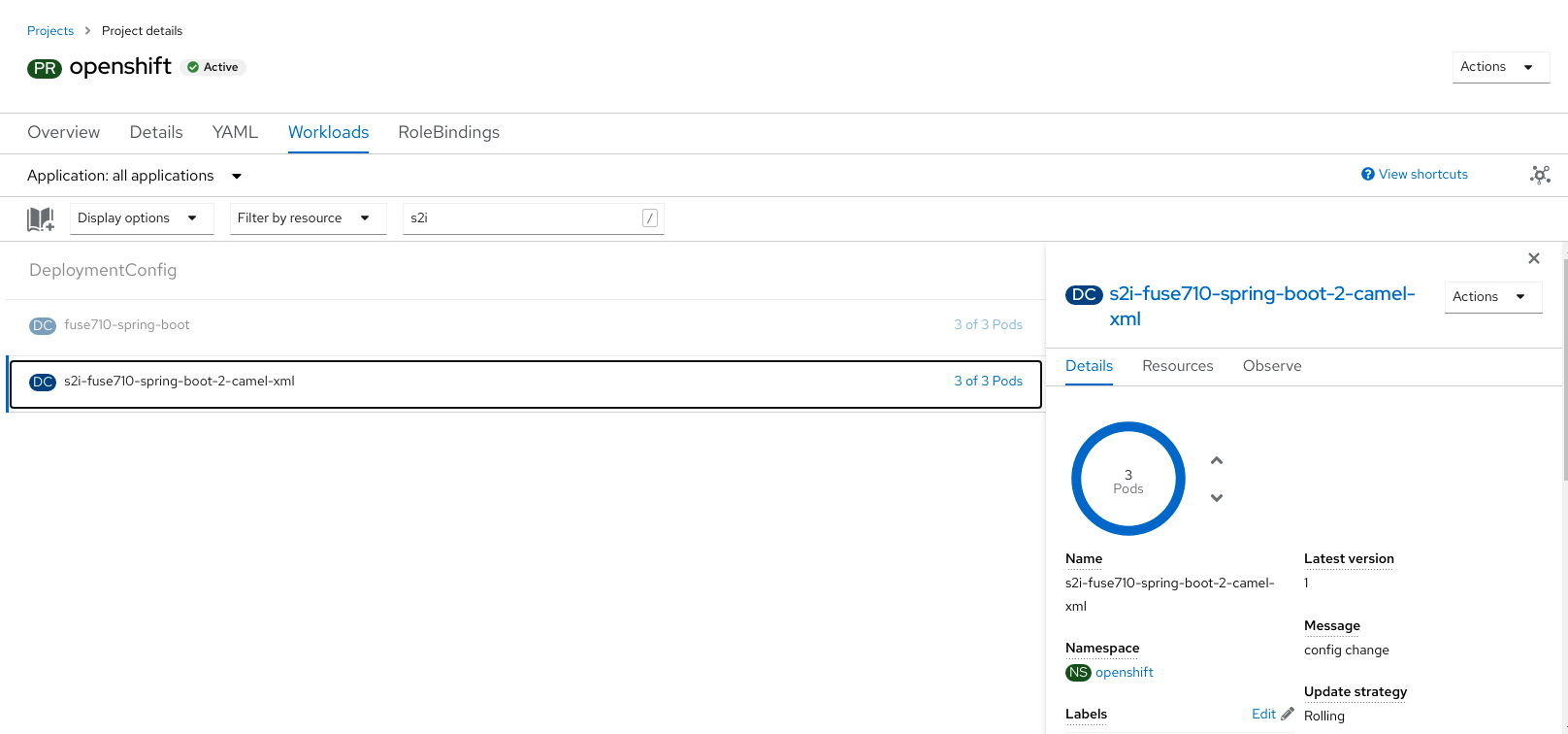Click the topology view icon
This screenshot has width=1568, height=734.
point(1540,175)
